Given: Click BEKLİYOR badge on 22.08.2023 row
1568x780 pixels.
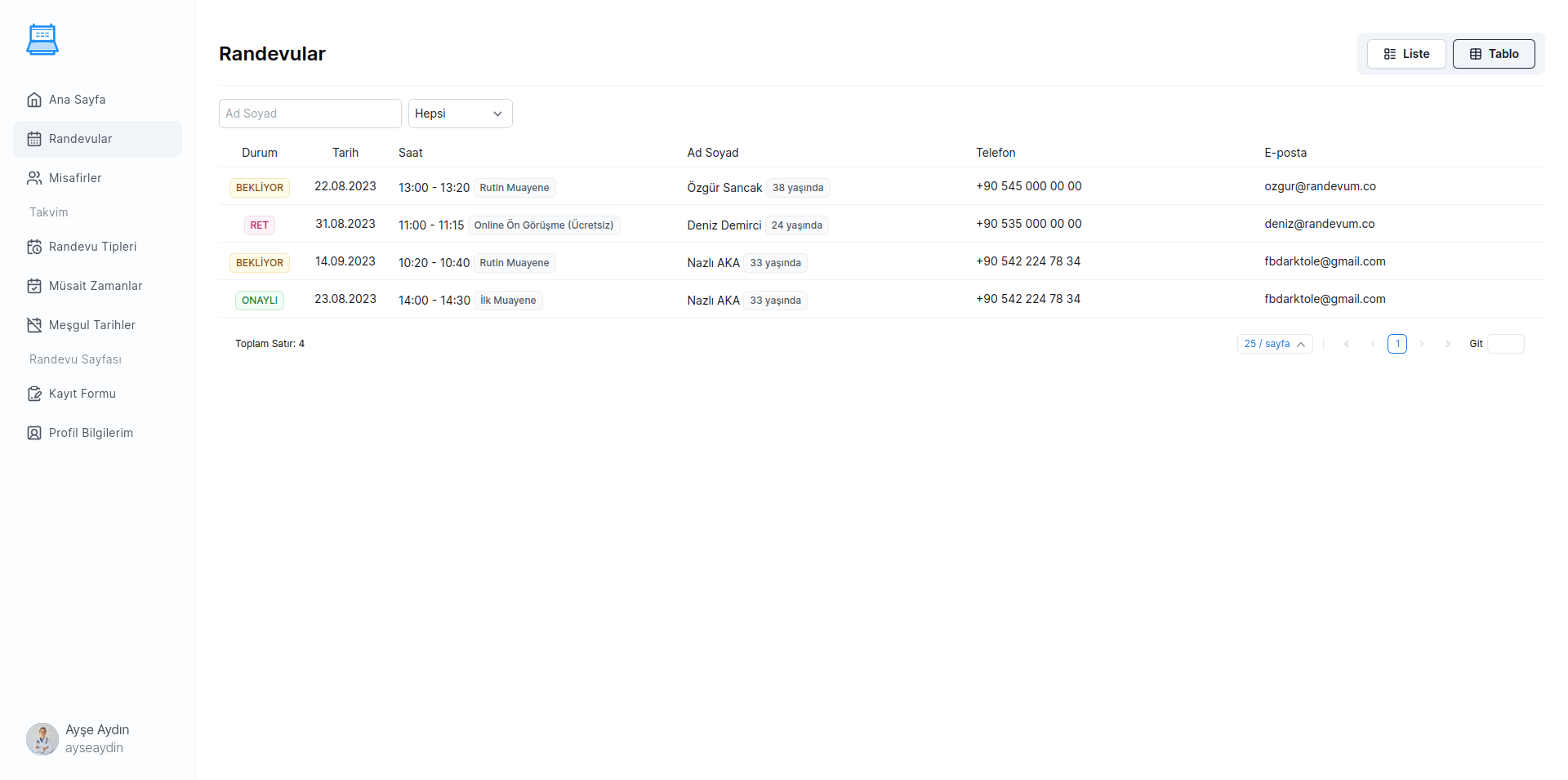Looking at the screenshot, I should click(x=260, y=188).
